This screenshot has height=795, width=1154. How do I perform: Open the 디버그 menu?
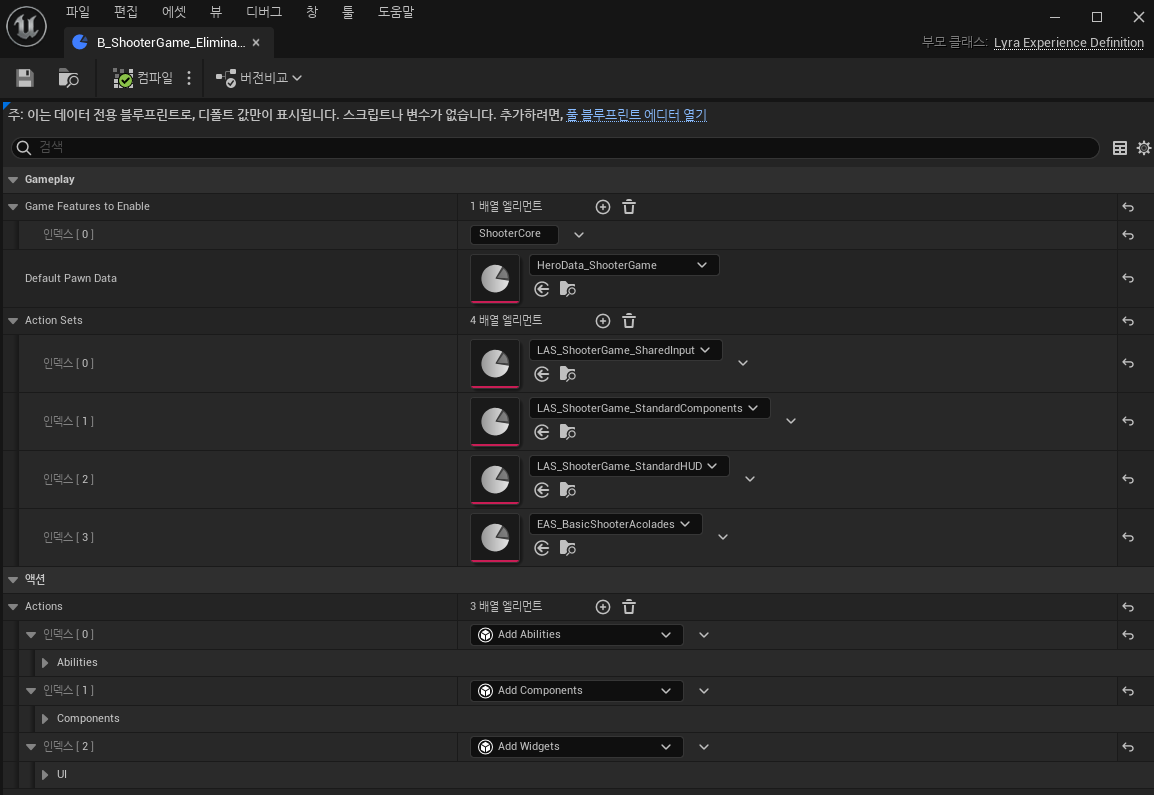264,12
